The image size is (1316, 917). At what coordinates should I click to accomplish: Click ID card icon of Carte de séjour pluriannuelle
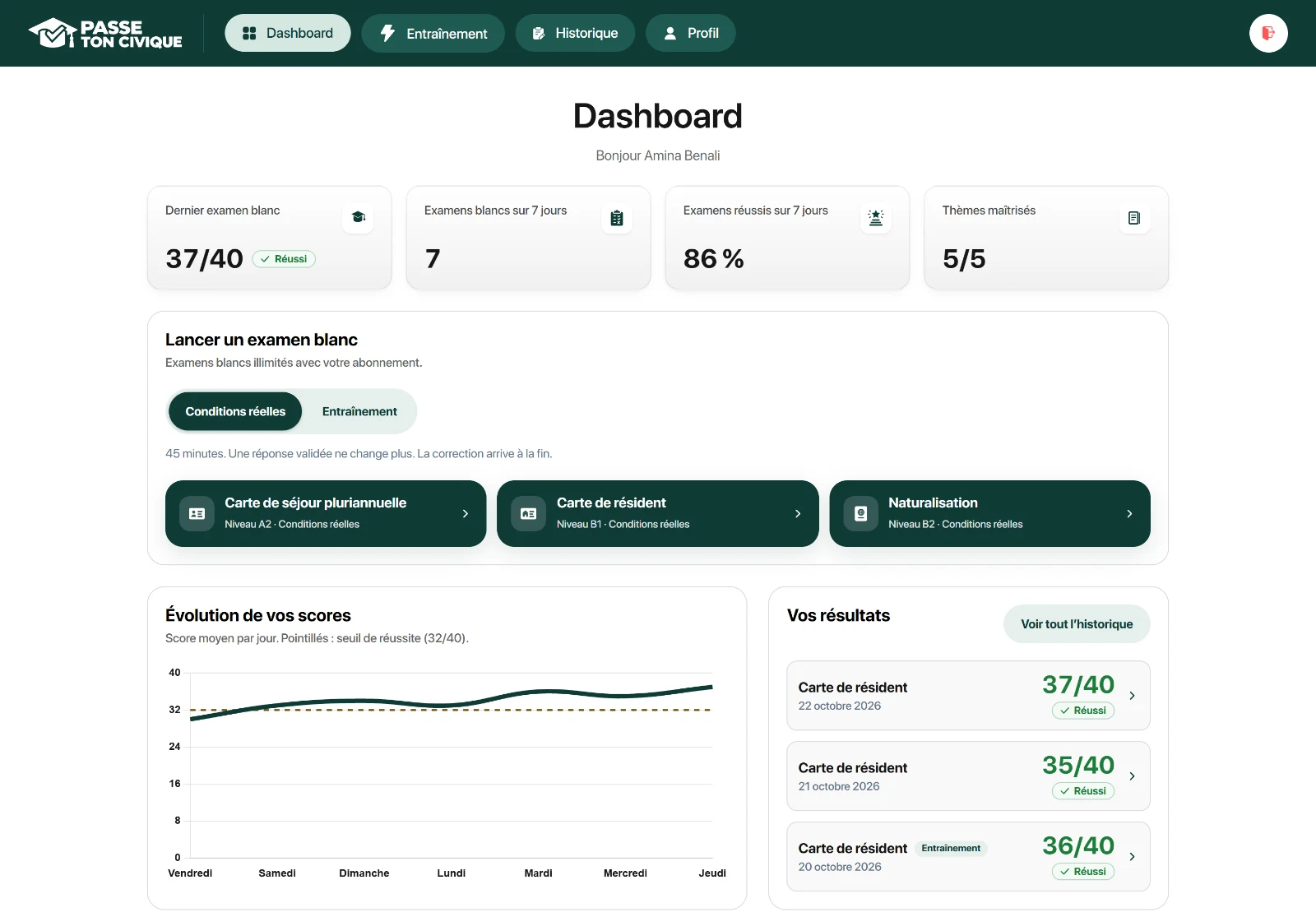click(x=197, y=513)
